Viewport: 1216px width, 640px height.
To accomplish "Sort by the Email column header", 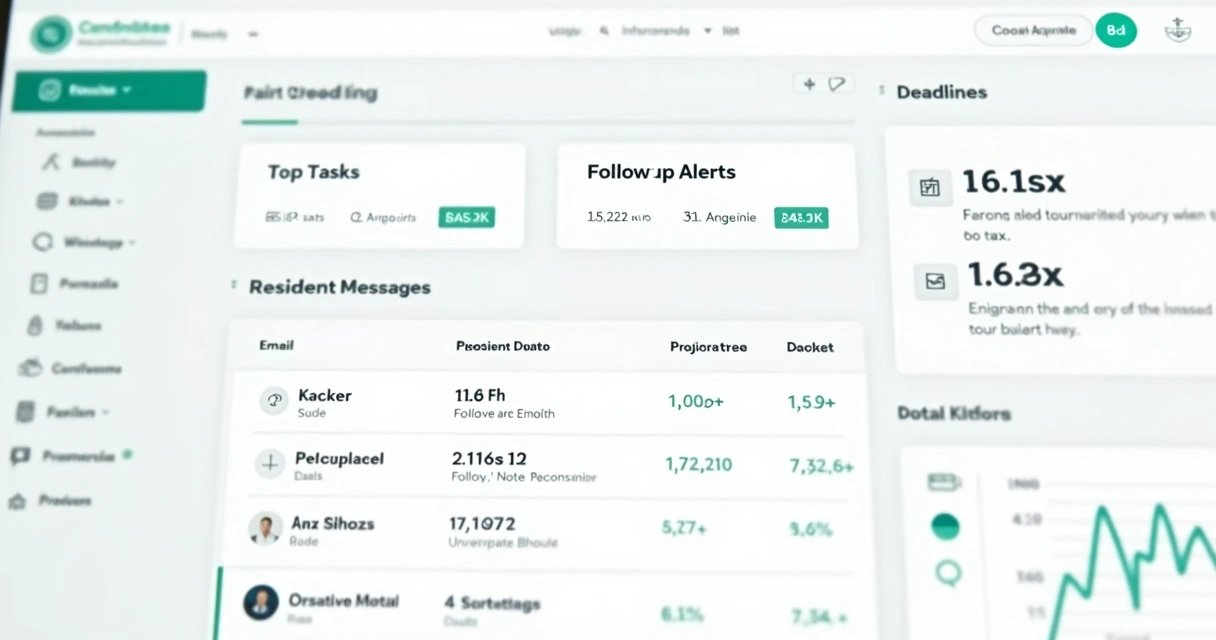I will tap(276, 346).
